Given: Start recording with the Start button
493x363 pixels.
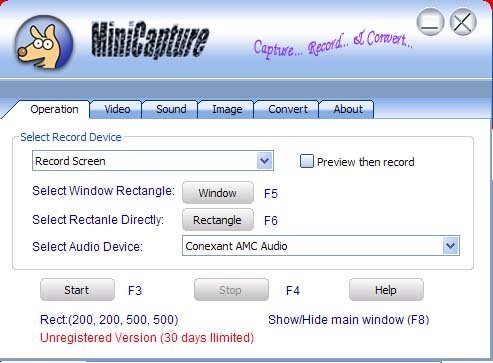Looking at the screenshot, I should (x=77, y=290).
